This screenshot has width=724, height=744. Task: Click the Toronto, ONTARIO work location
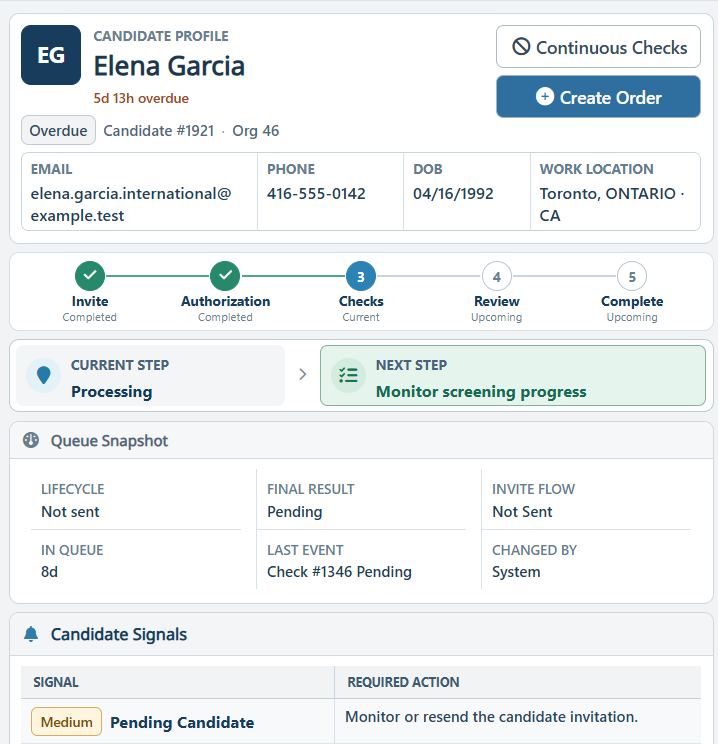pos(612,205)
